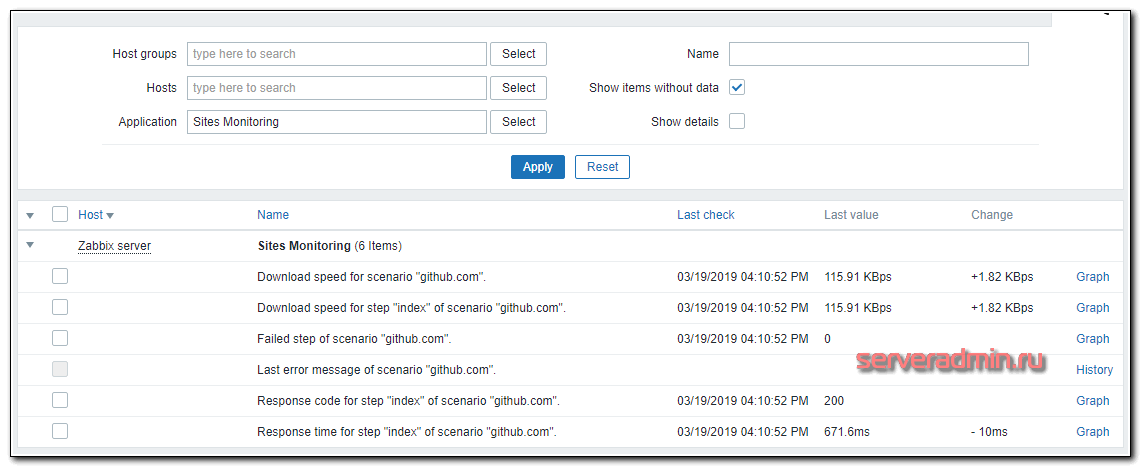Open Graph for Response time item

(1092, 432)
